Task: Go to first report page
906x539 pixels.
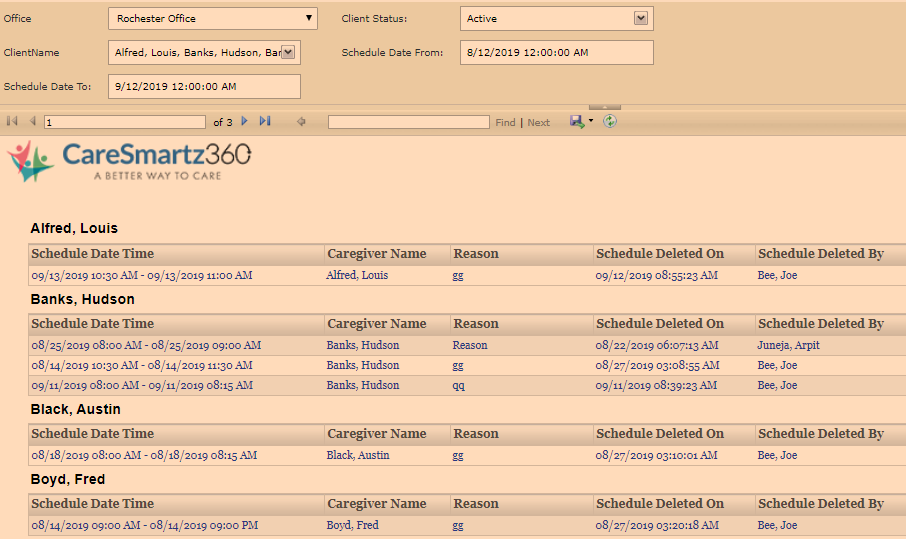Action: [12, 121]
